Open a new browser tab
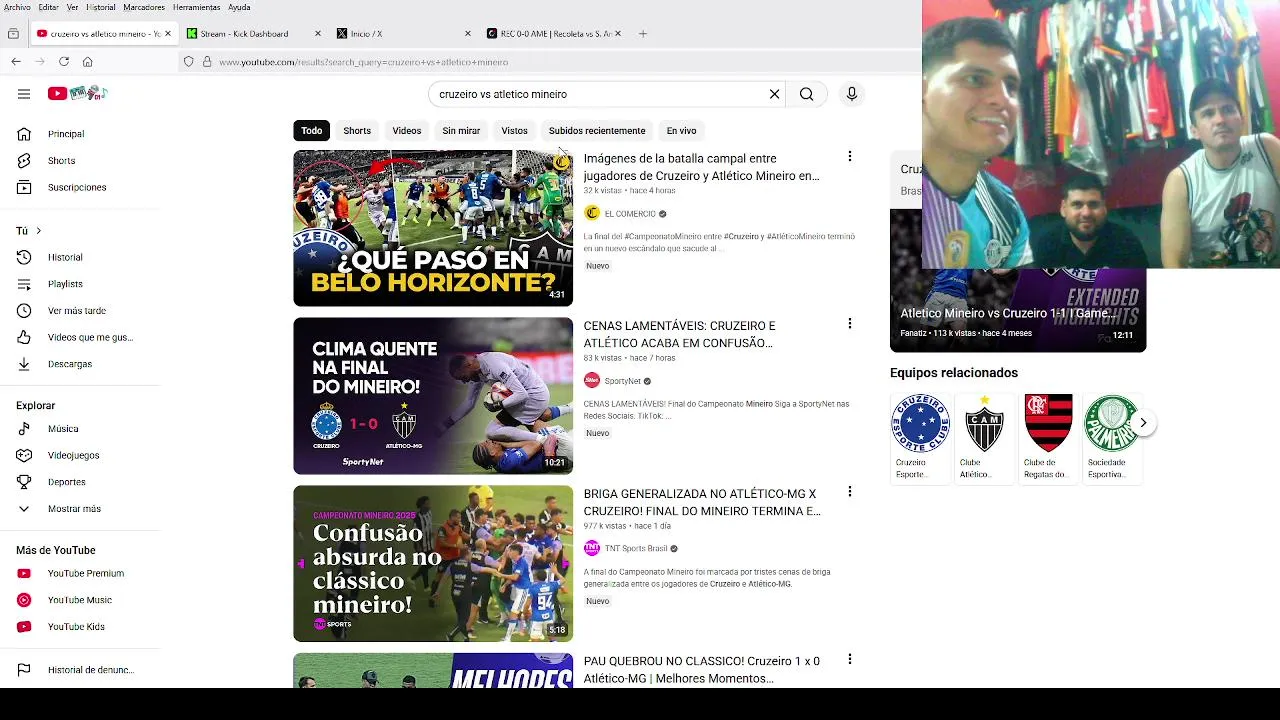 643,34
